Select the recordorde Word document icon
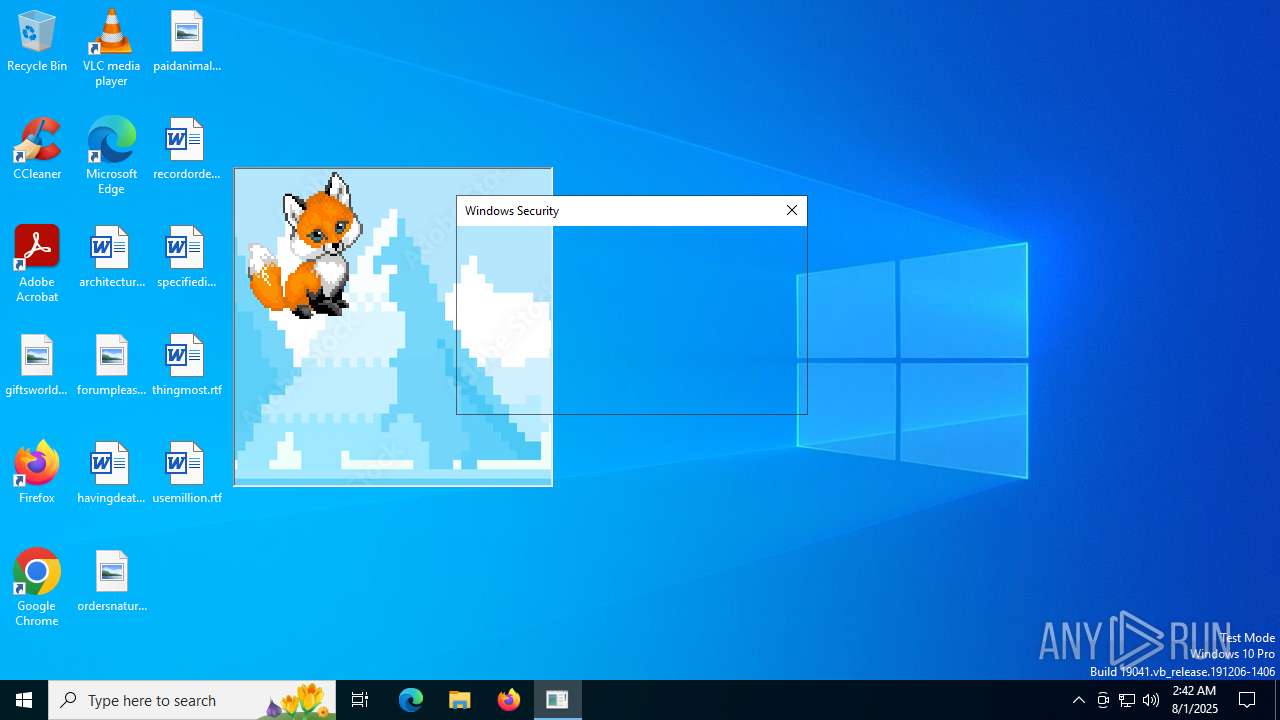The image size is (1280, 720). pos(187,149)
